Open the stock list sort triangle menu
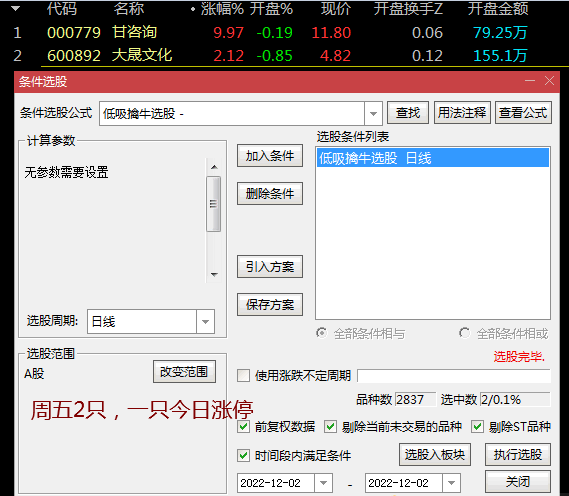Viewport: 569px width, 496px height. [16, 8]
